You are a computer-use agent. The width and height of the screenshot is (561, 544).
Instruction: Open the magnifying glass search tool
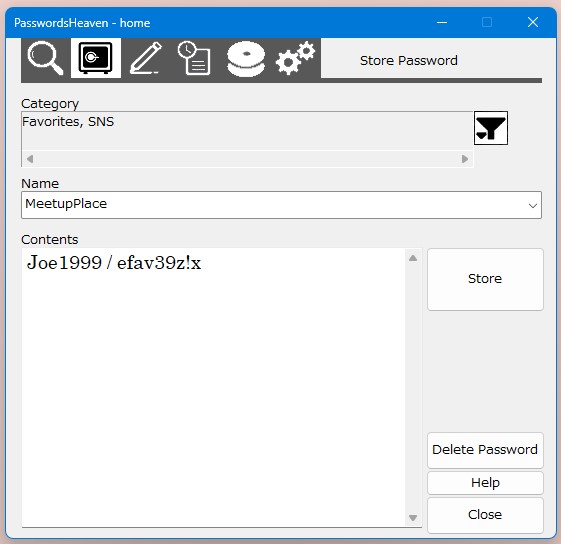(x=45, y=58)
